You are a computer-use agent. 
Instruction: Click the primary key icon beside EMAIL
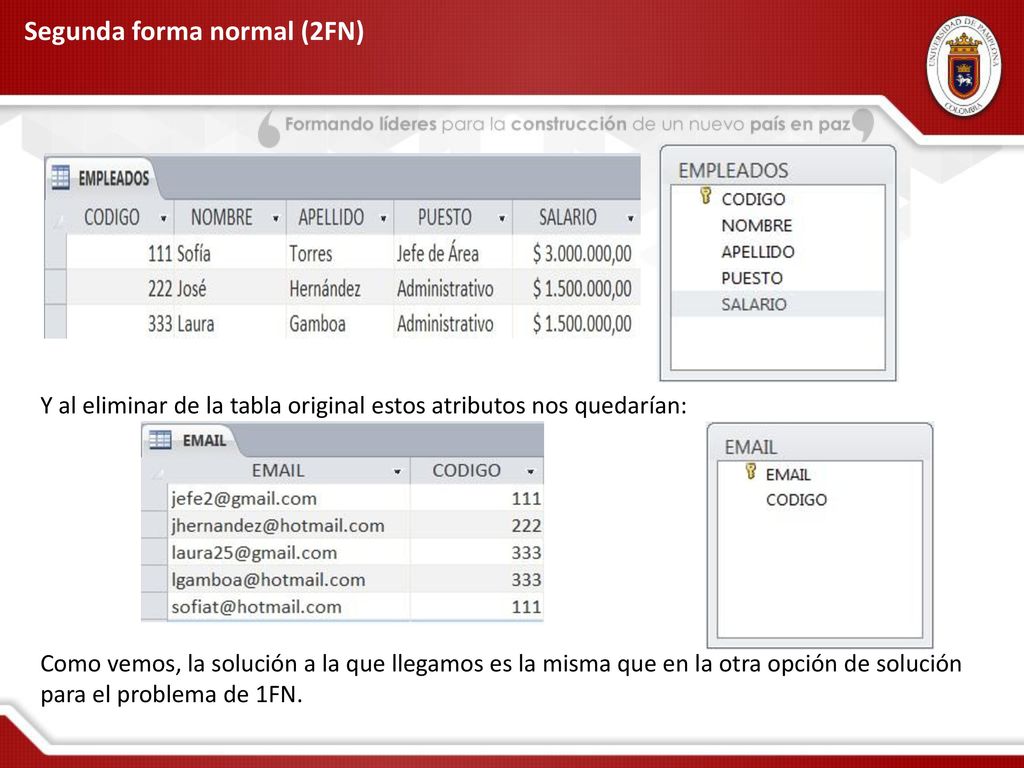750,472
